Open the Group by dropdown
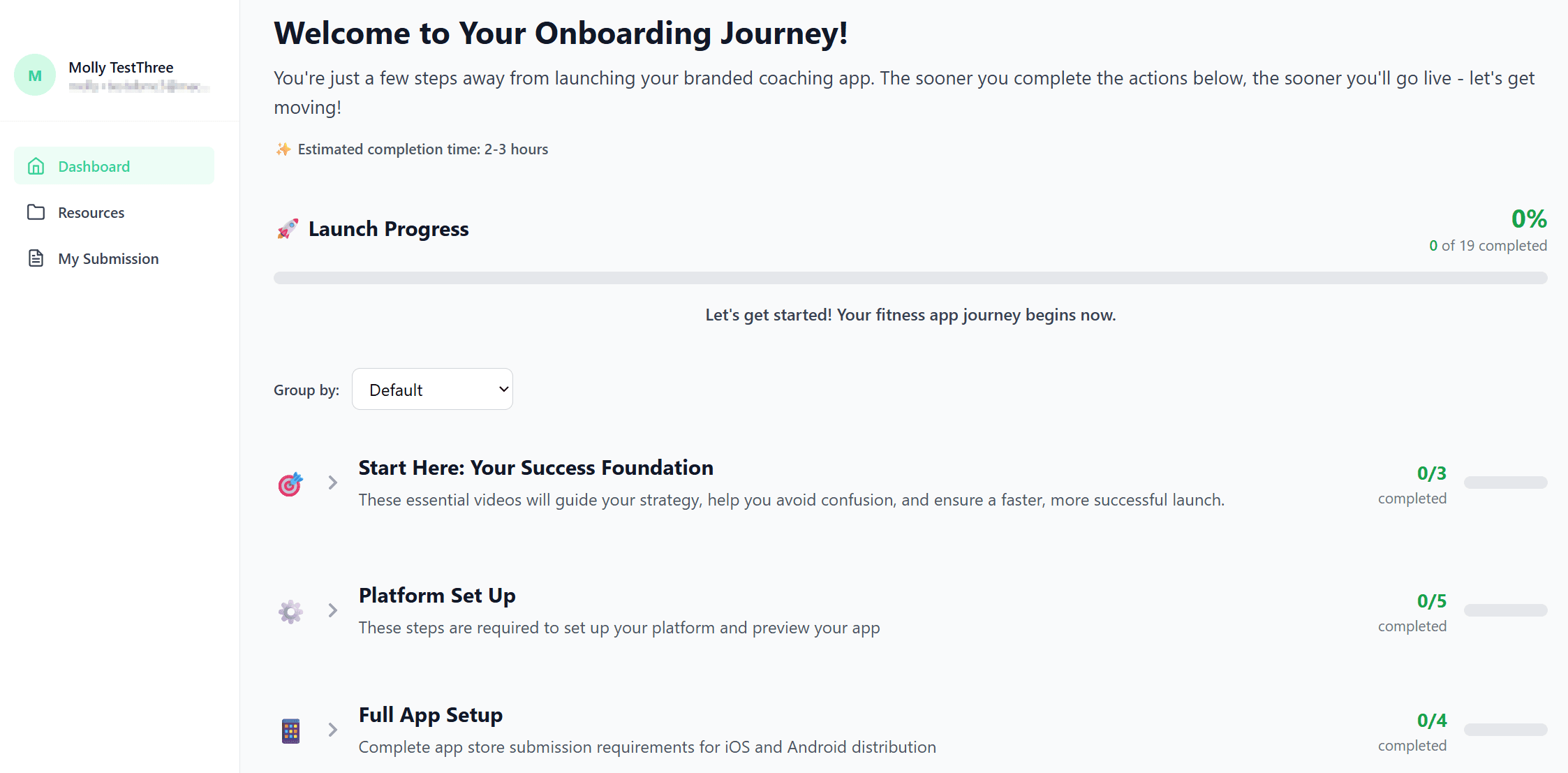 pyautogui.click(x=432, y=389)
